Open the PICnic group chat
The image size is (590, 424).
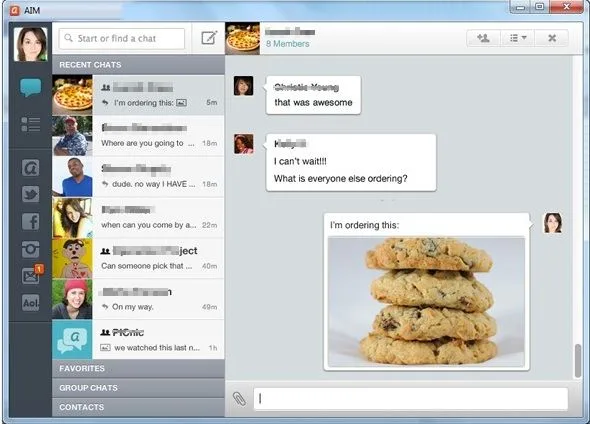tap(138, 339)
